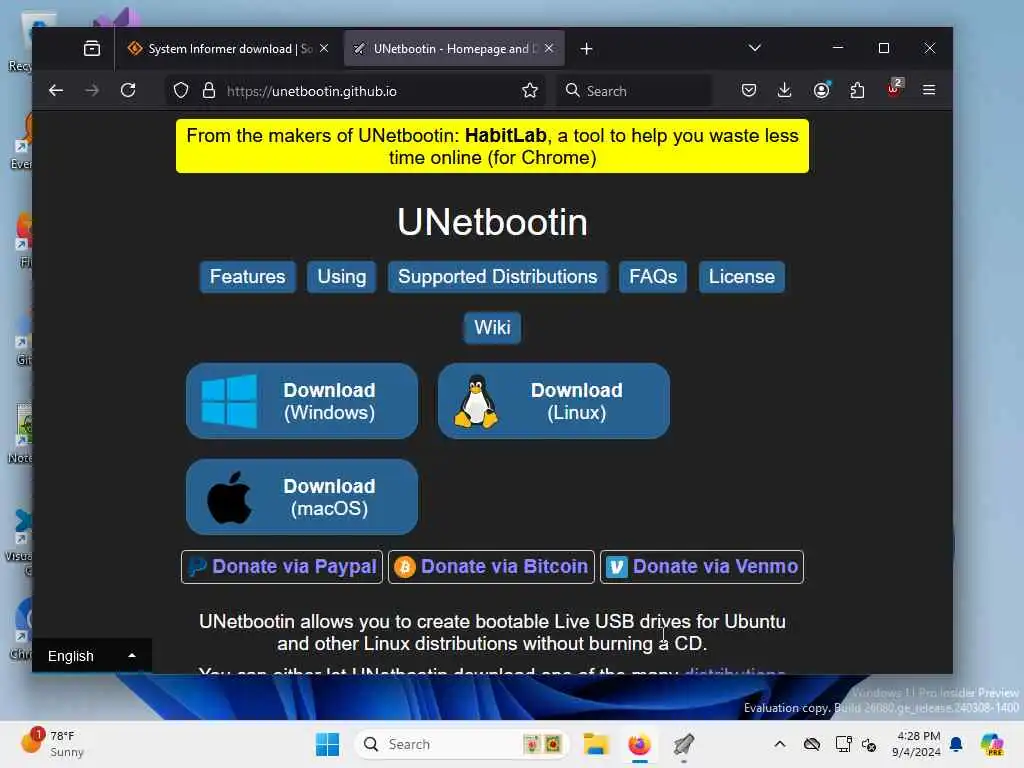Show hidden system tray icons chevron
The height and width of the screenshot is (768, 1024).
point(780,744)
